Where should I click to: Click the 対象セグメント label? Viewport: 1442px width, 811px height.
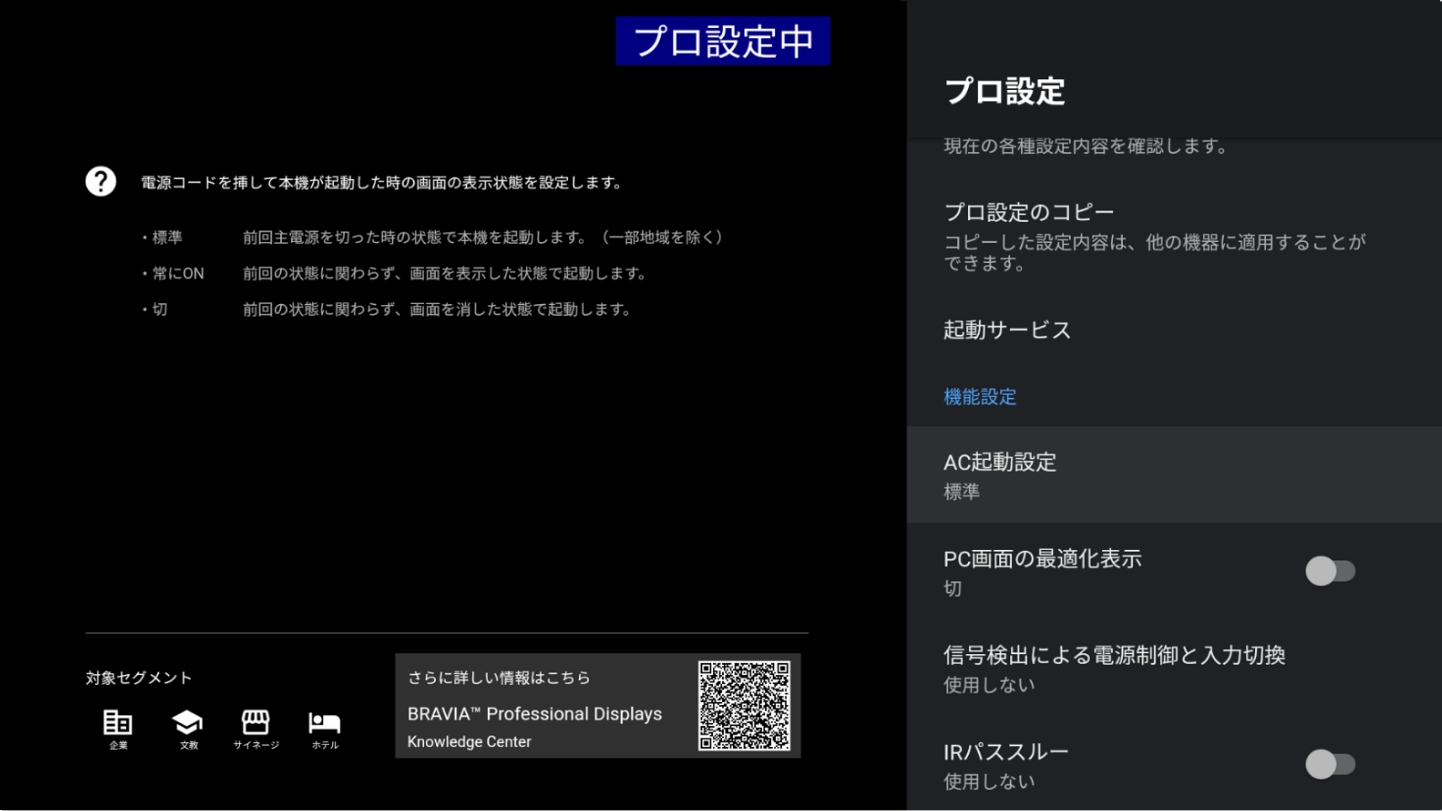point(138,678)
